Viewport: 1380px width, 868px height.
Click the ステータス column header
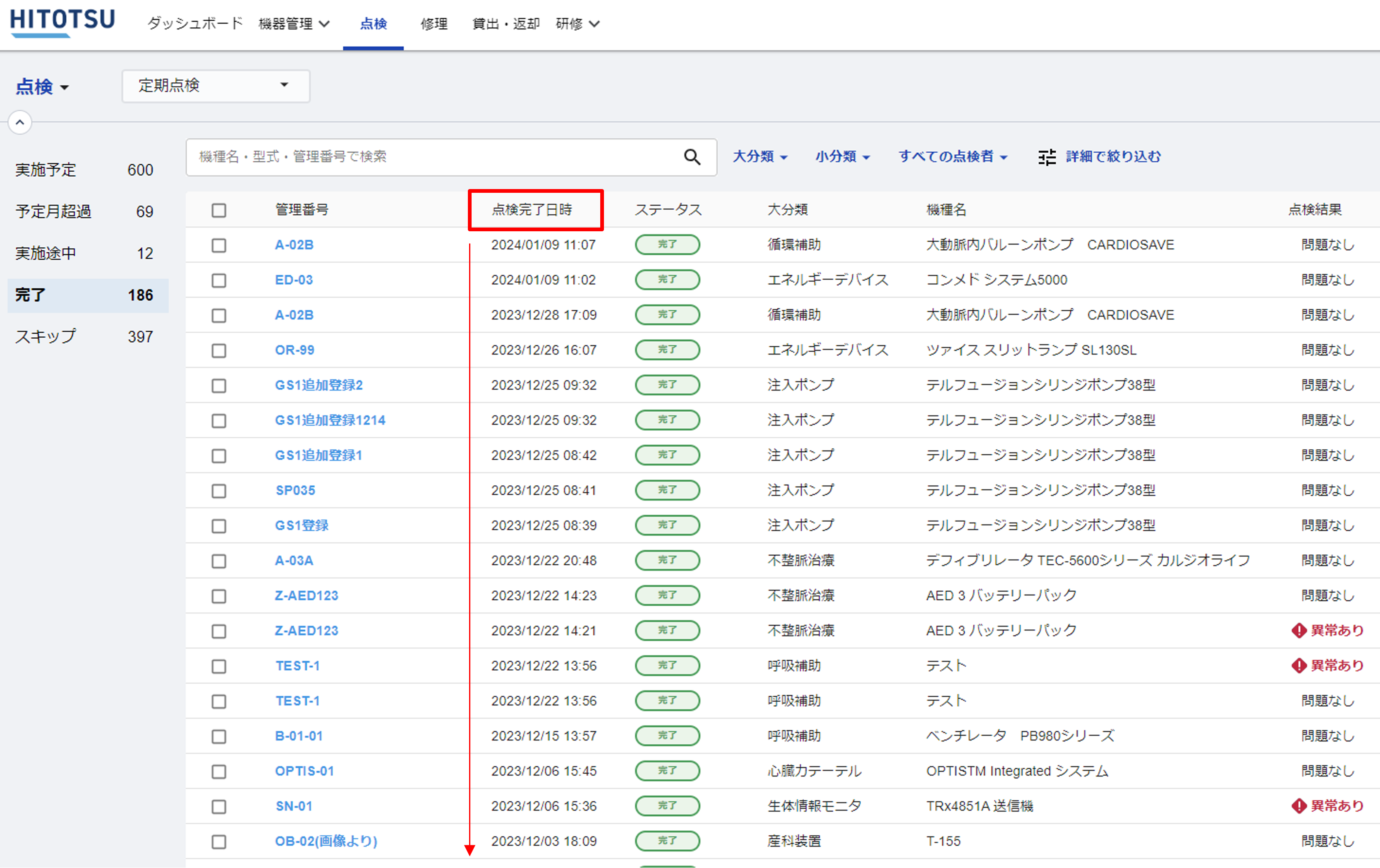[x=668, y=210]
